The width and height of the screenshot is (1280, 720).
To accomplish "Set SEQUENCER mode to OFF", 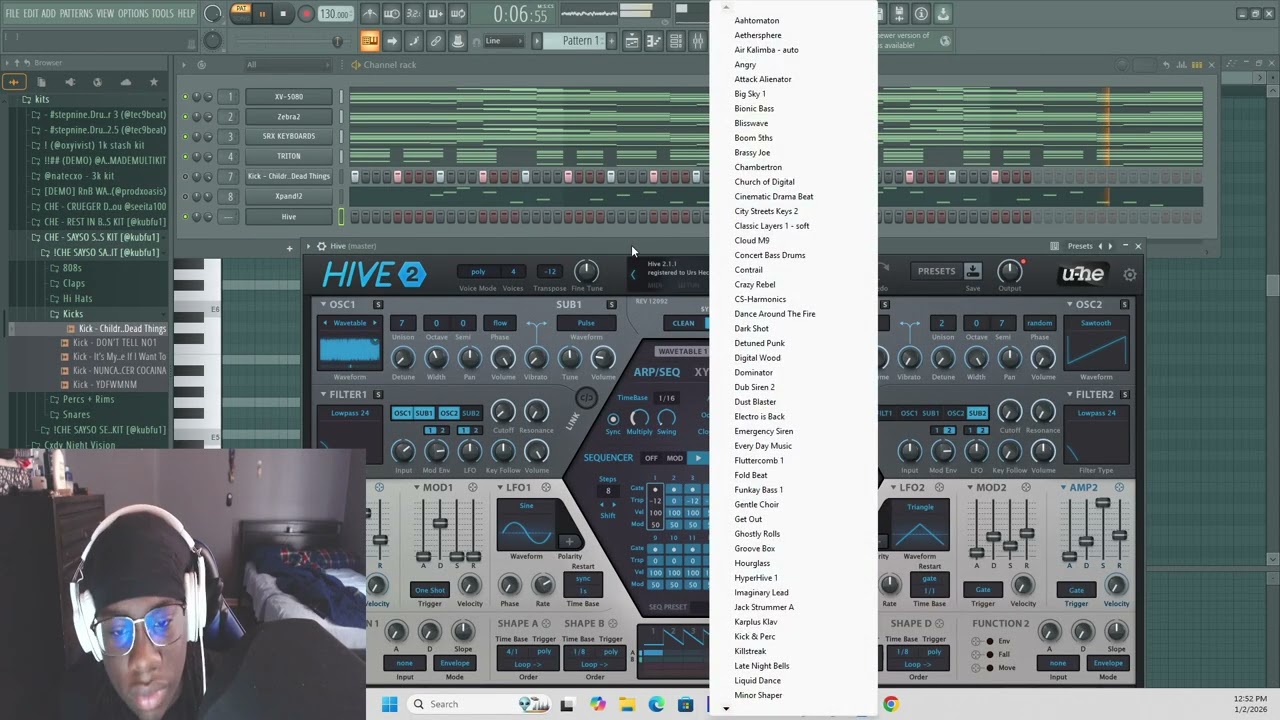I will (x=651, y=458).
